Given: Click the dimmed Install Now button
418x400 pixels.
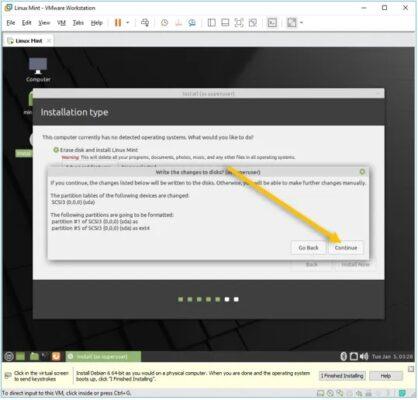Looking at the screenshot, I should [x=355, y=264].
